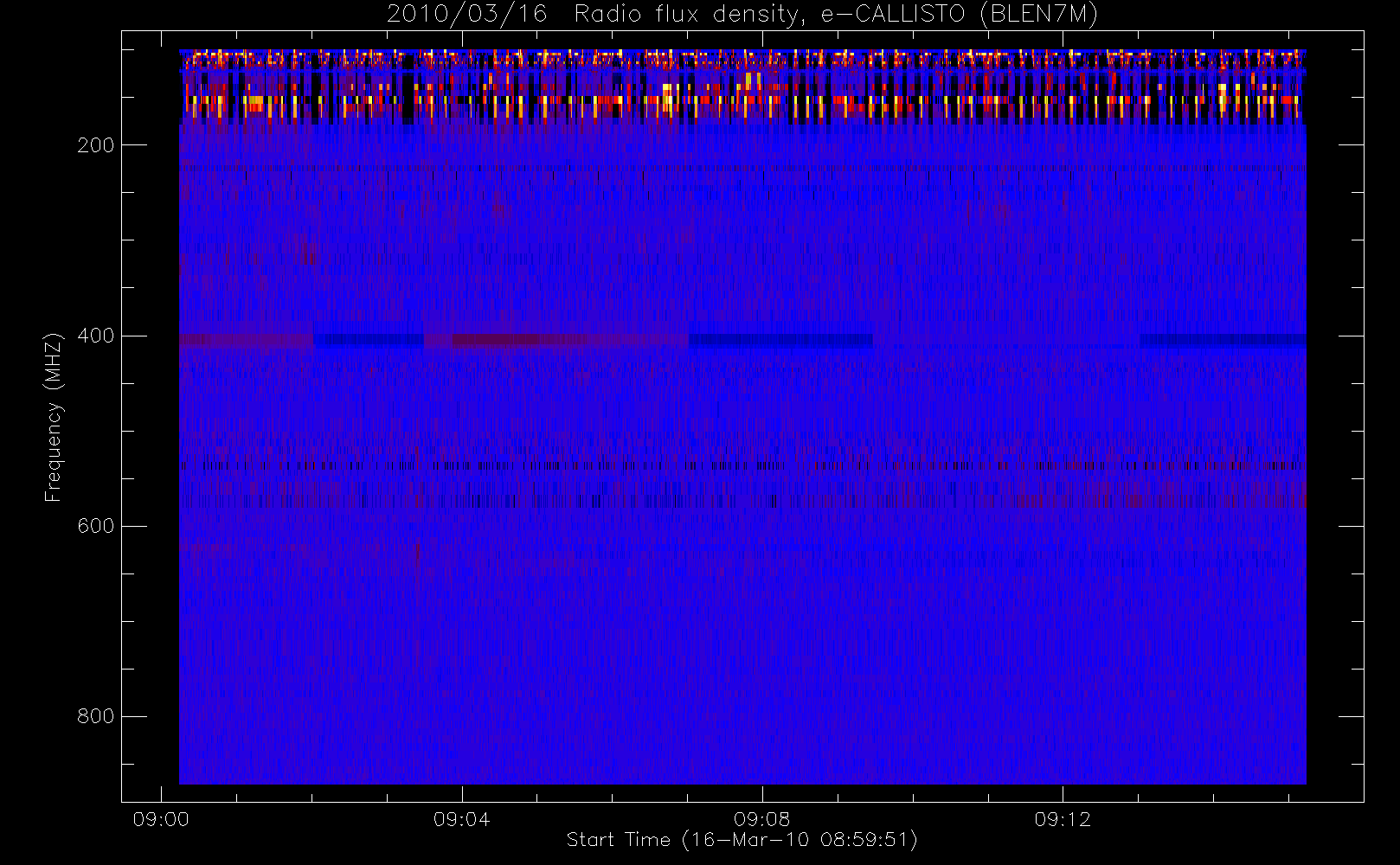Click the 09:12 time tick label
The width and height of the screenshot is (1400, 865).
[1063, 819]
